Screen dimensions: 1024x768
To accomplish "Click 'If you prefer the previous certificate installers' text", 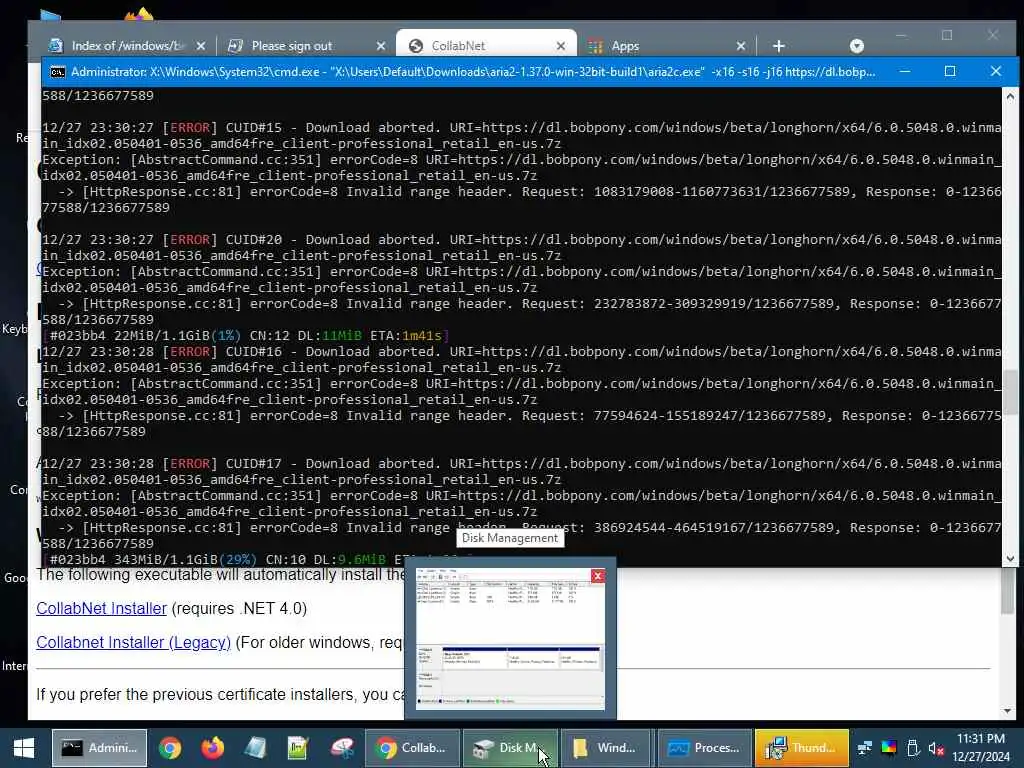I will [x=221, y=694].
